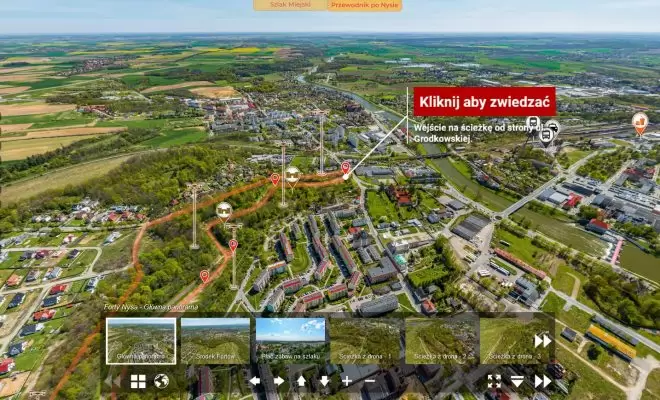
Task: Toggle fullscreen mode
Action: pos(493,381)
